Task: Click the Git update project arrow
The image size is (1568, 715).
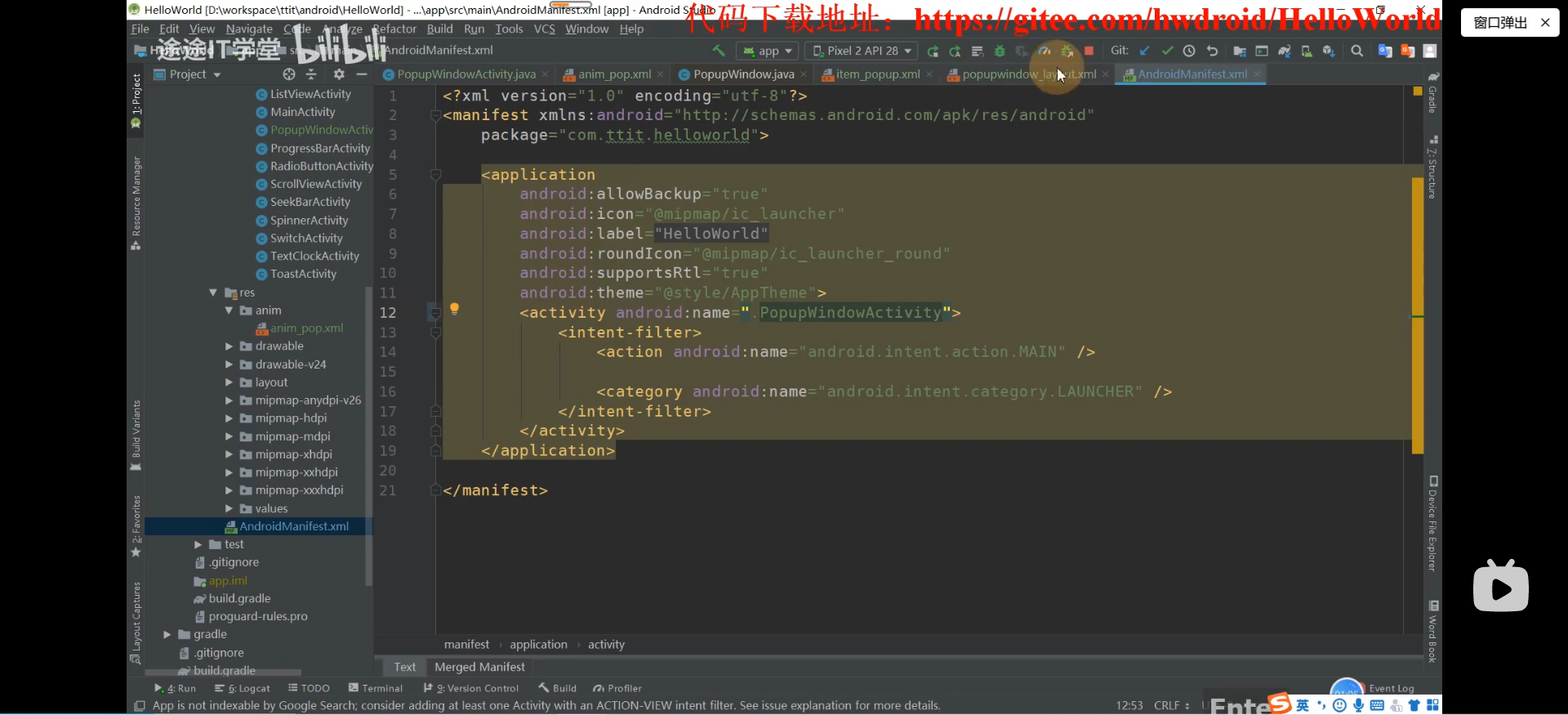Action: coord(1145,51)
